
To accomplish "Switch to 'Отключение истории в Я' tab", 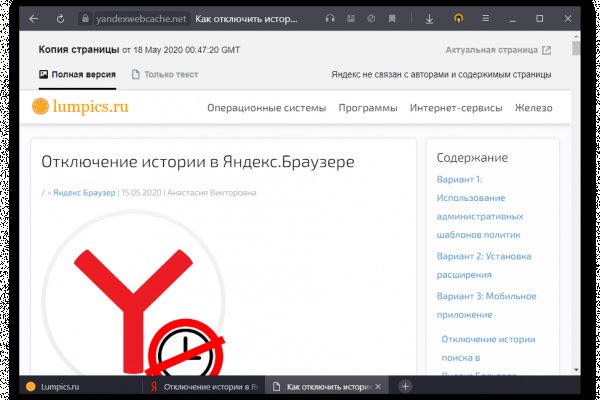I will 200,385.
